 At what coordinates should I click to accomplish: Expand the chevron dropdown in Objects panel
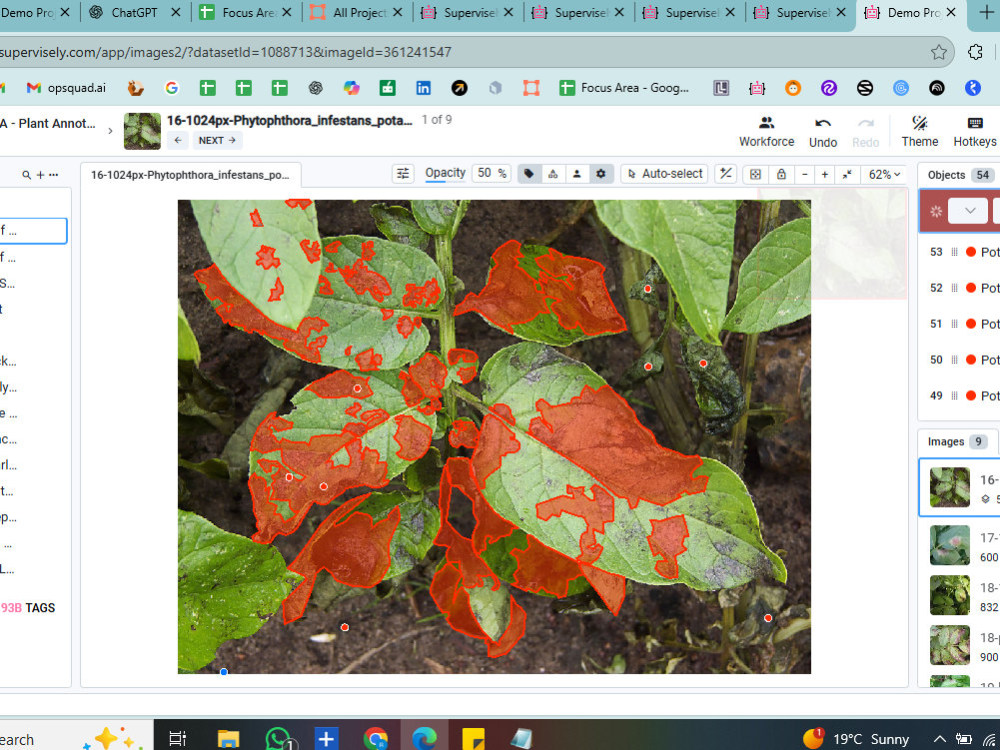coord(969,211)
